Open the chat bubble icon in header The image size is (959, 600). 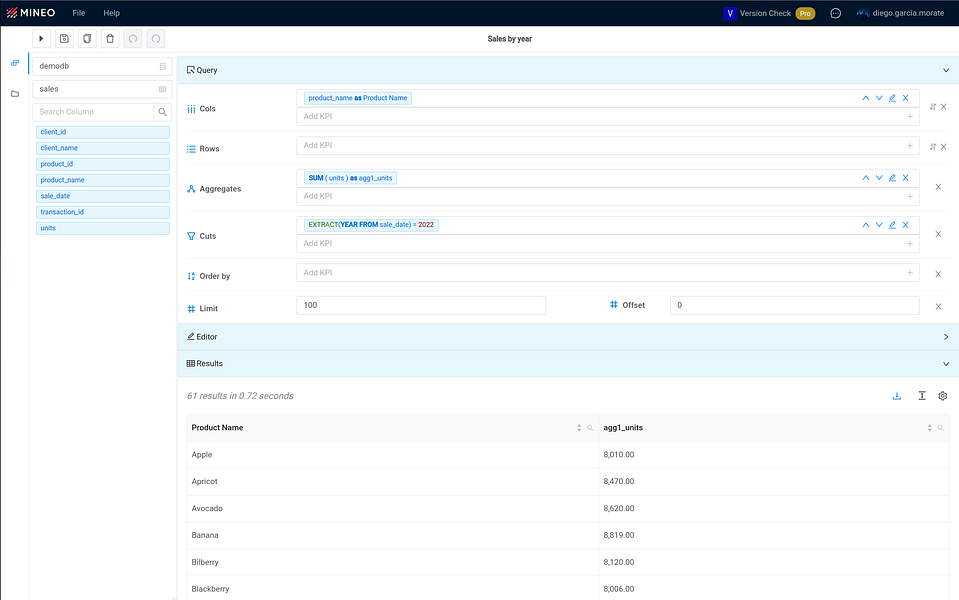[x=835, y=13]
